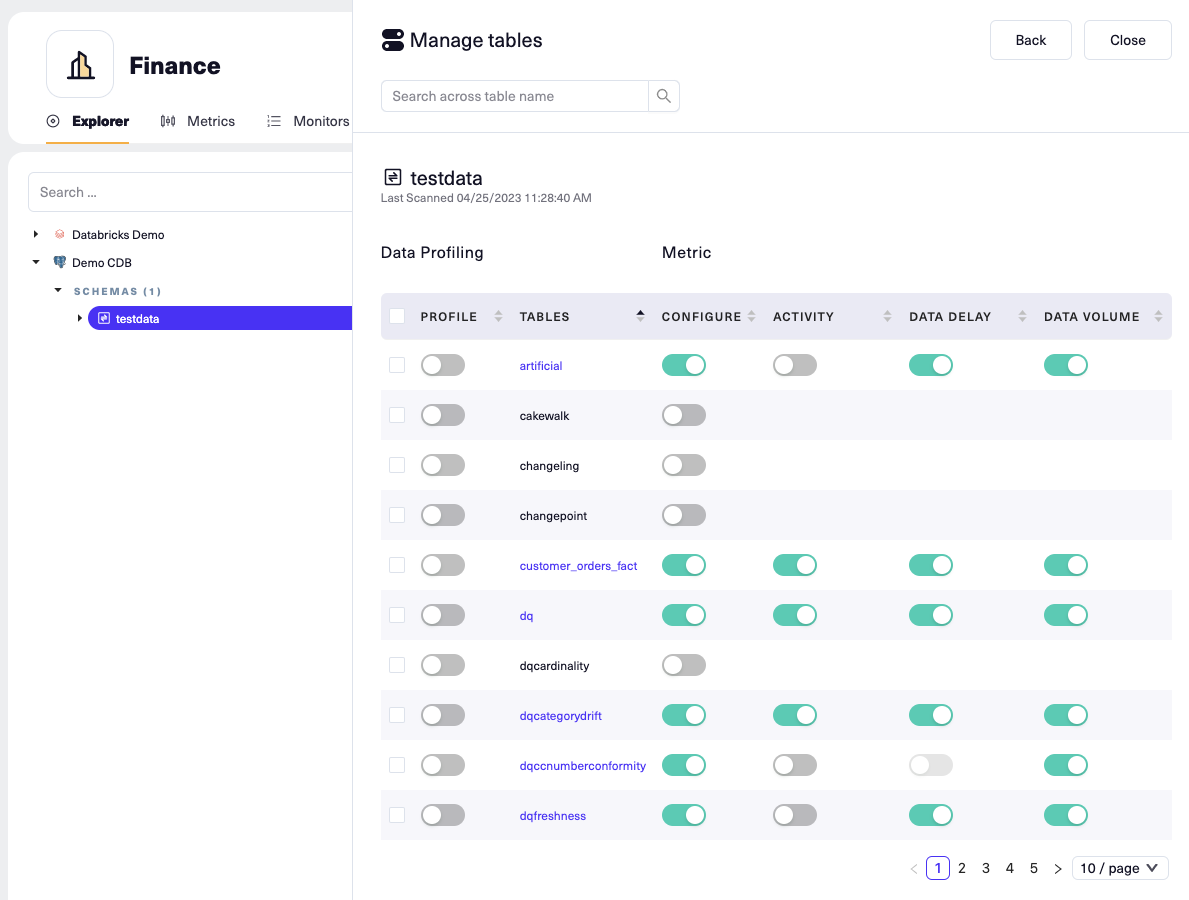The image size is (1189, 900).
Task: Open the customer_orders_fact table link
Action: [x=578, y=566]
